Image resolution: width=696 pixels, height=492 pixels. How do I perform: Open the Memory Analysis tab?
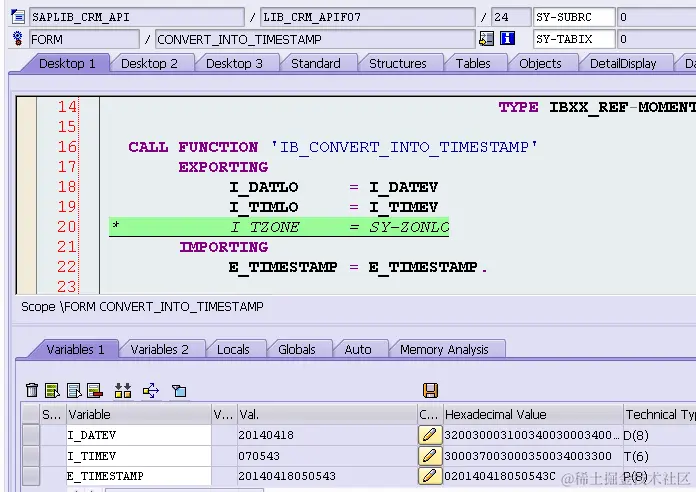pos(444,349)
